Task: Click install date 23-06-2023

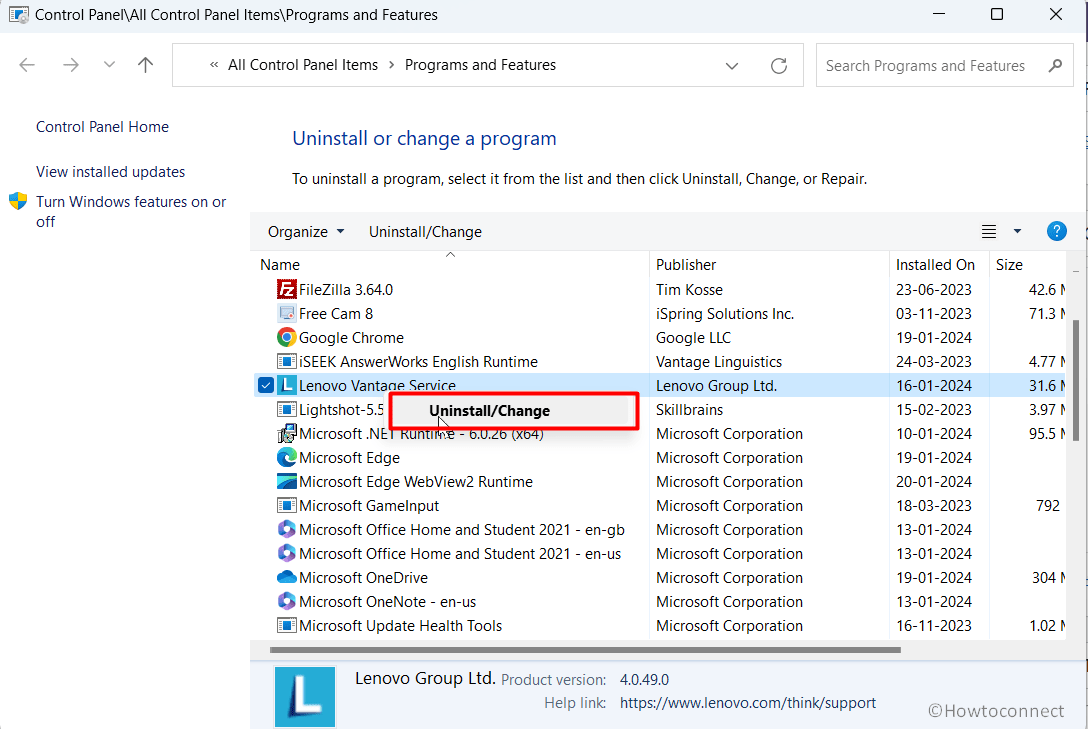Action: [x=933, y=290]
